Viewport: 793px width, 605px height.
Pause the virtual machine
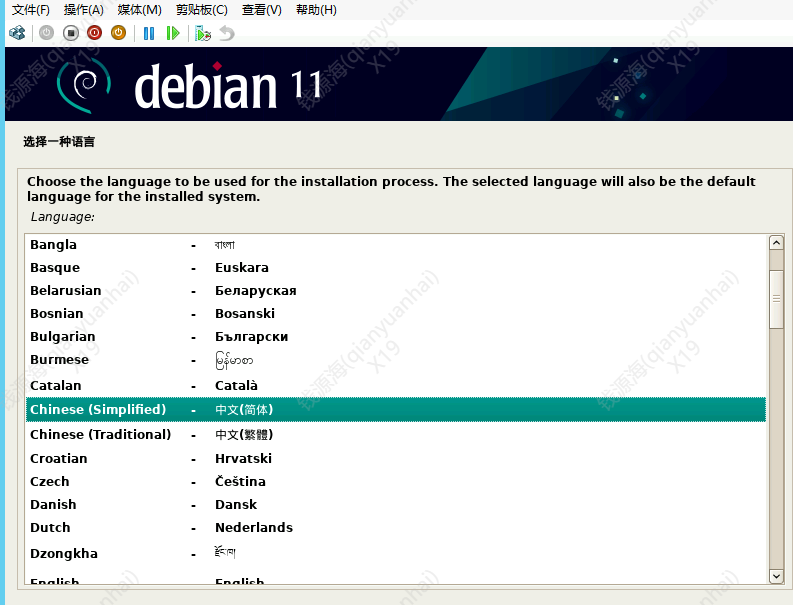[x=149, y=33]
